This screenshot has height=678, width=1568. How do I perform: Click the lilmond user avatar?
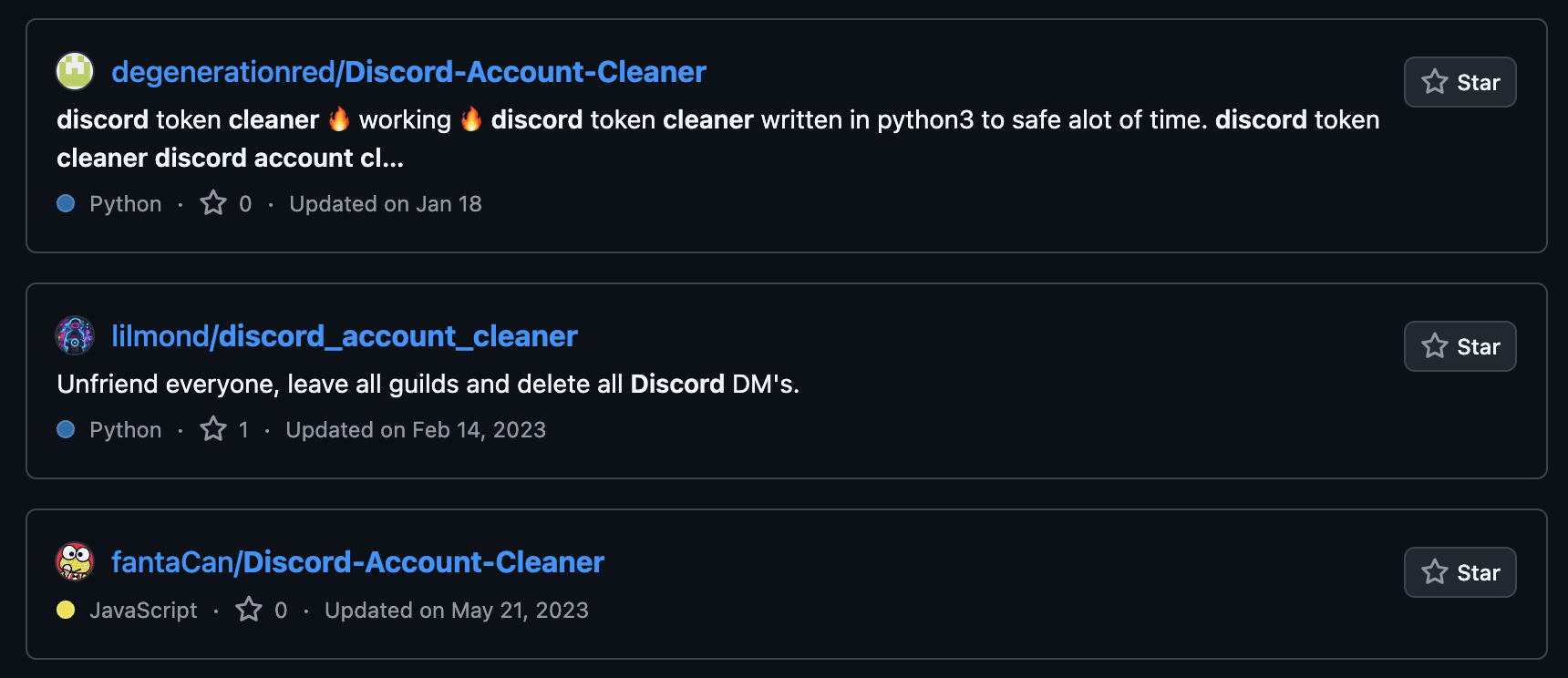point(75,335)
